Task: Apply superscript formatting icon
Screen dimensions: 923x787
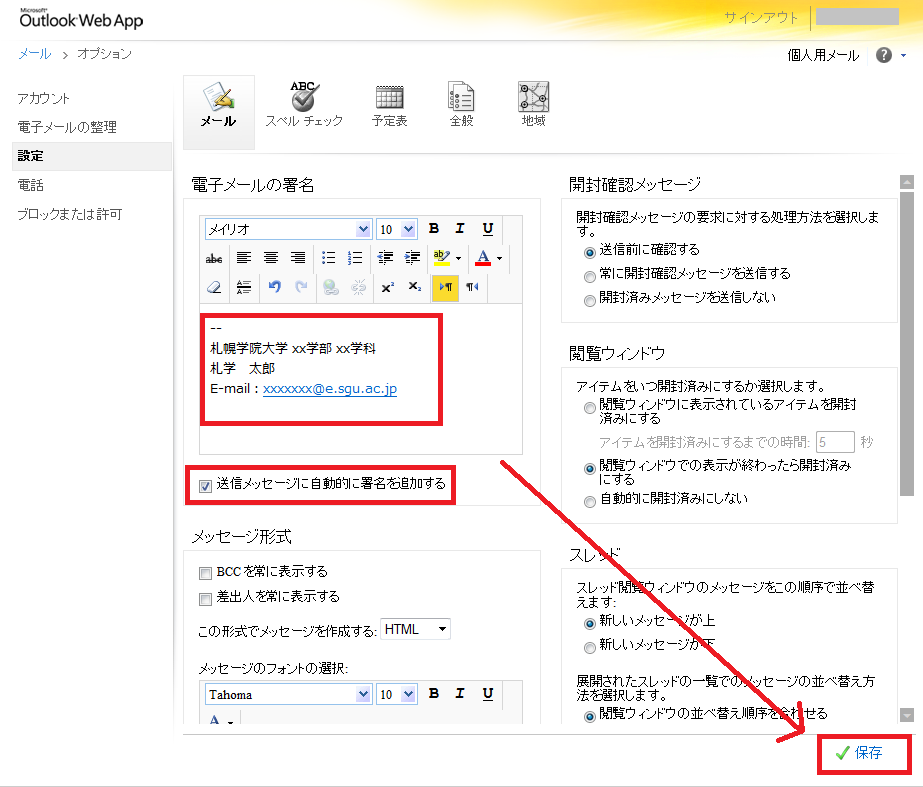Action: pyautogui.click(x=386, y=287)
